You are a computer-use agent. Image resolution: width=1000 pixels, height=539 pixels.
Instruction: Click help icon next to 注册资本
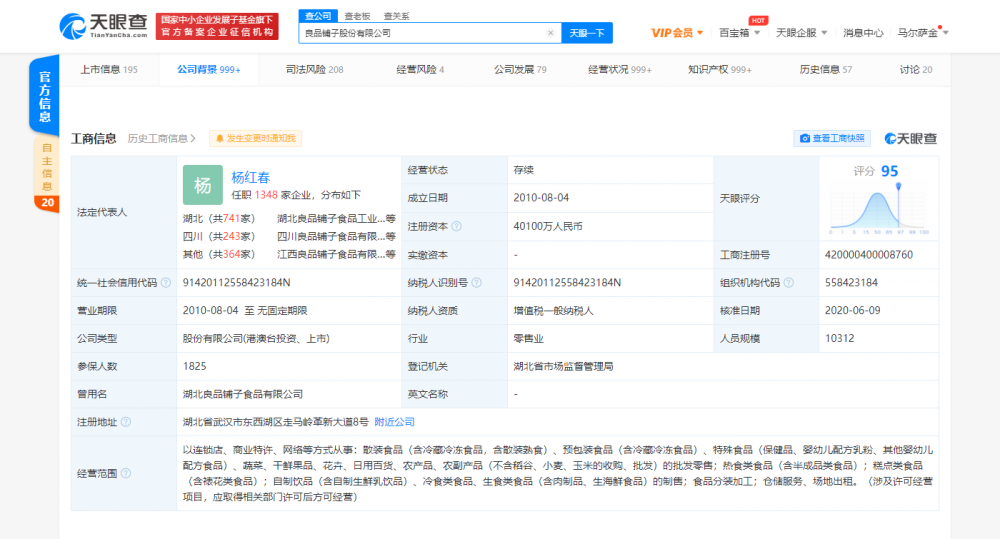[x=457, y=226]
